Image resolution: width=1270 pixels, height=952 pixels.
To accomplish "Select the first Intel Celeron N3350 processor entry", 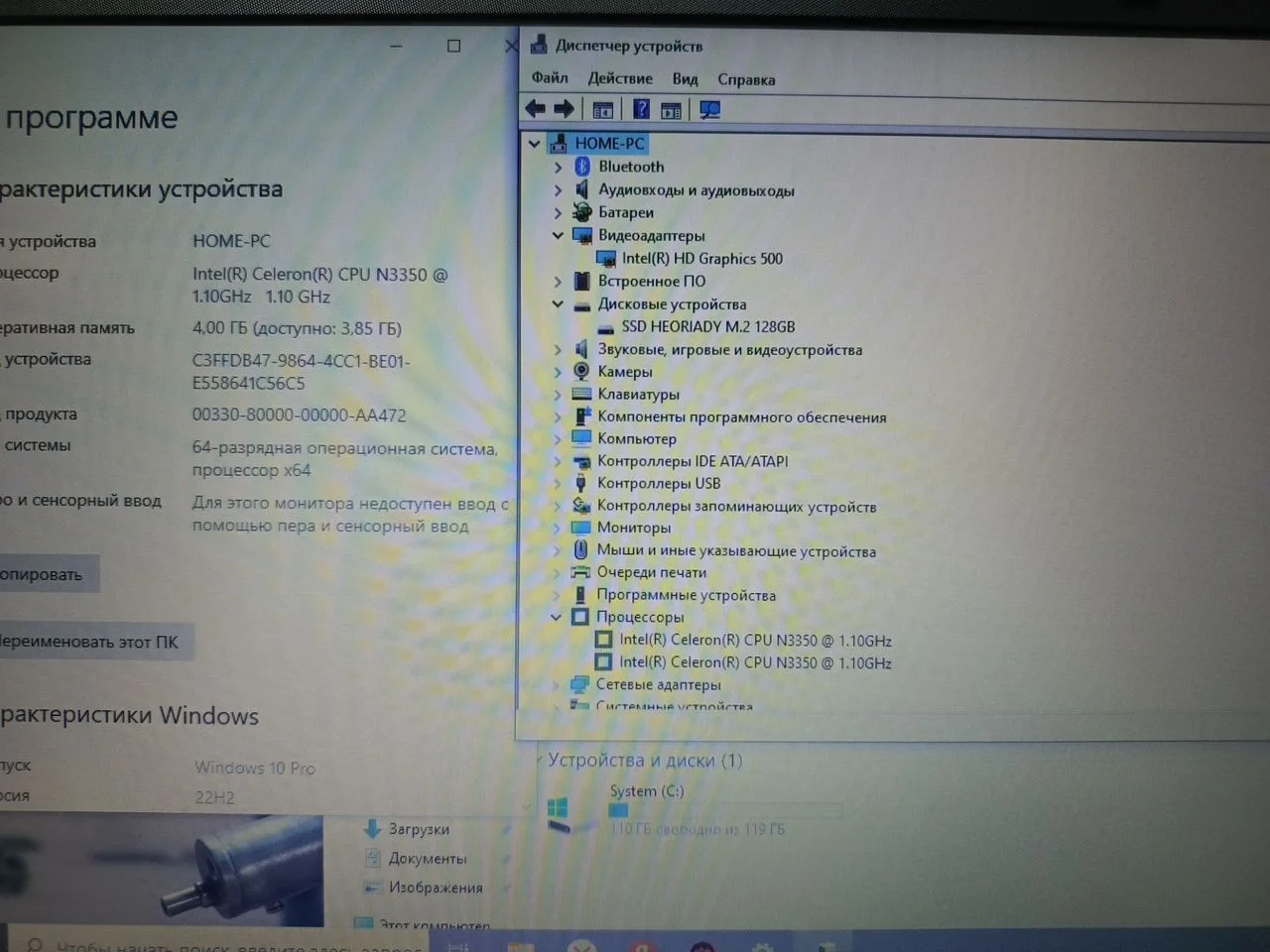I will point(755,641).
